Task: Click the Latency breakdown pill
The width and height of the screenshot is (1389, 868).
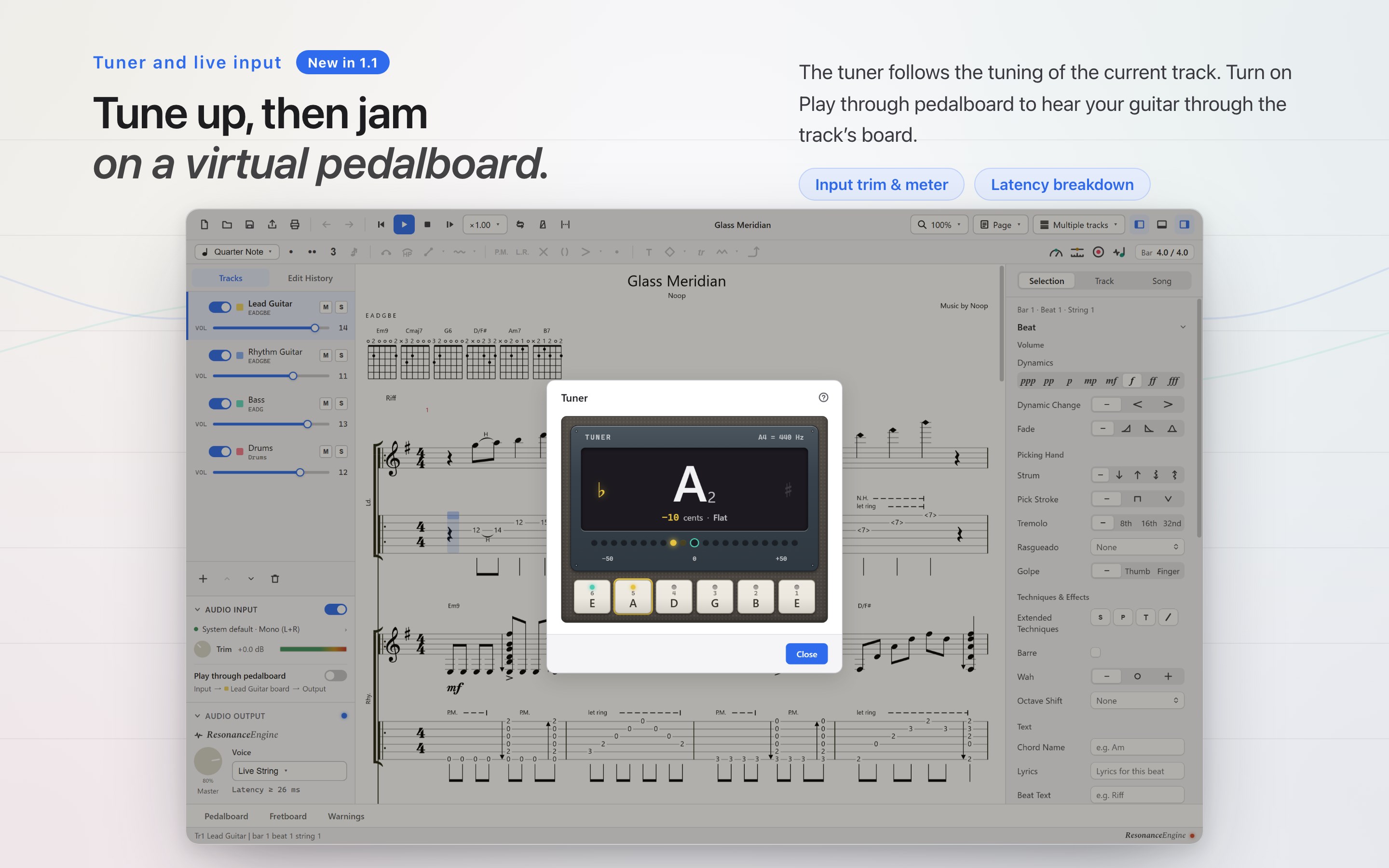Action: [x=1062, y=184]
